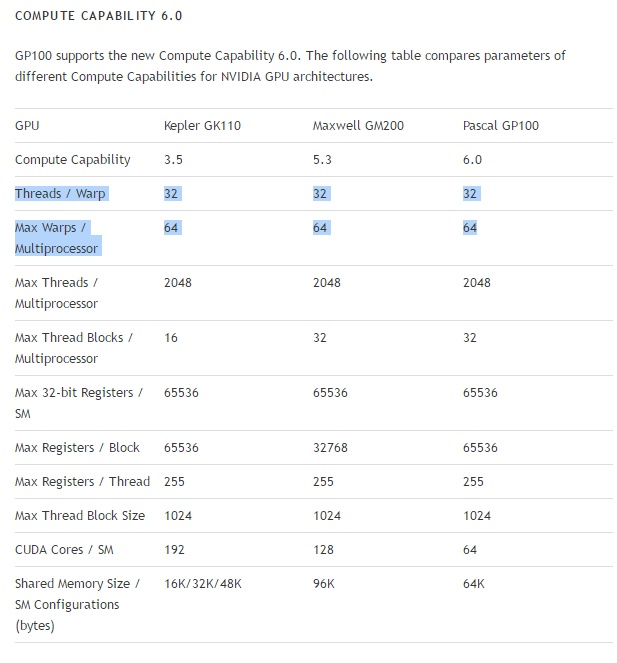Click the Kepler shared memory value 16K/32K/48K

pyautogui.click(x=203, y=584)
